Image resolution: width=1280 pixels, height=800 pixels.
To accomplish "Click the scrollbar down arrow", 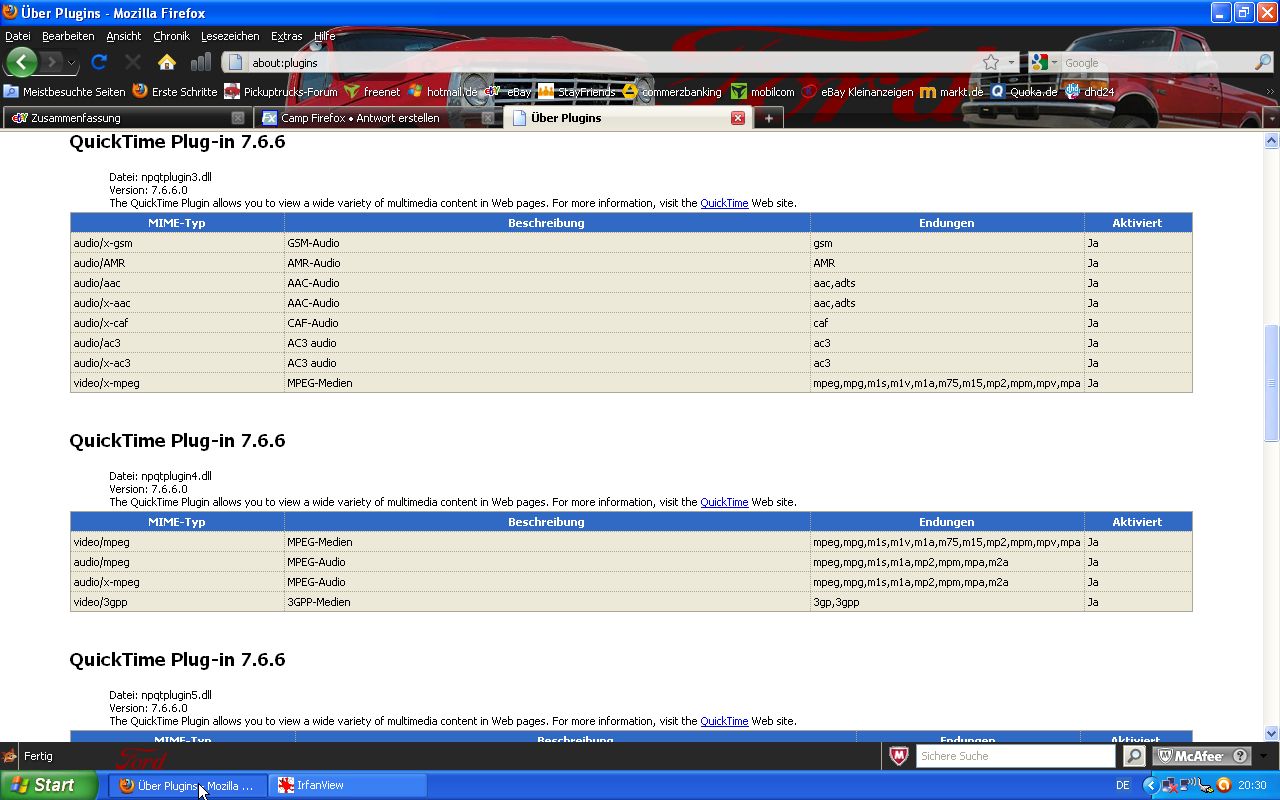I will (1272, 733).
